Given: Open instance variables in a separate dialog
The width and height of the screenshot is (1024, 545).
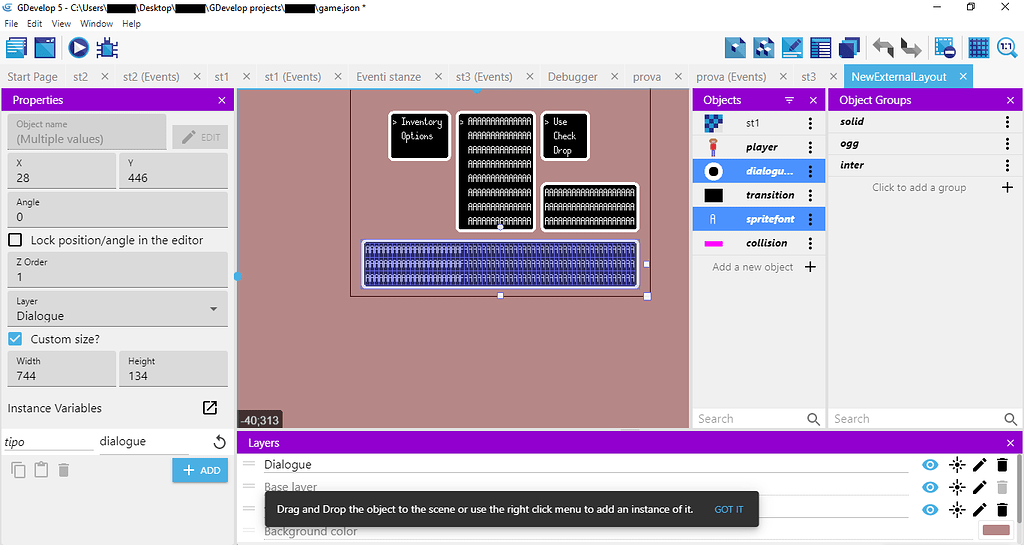Looking at the screenshot, I should 210,408.
